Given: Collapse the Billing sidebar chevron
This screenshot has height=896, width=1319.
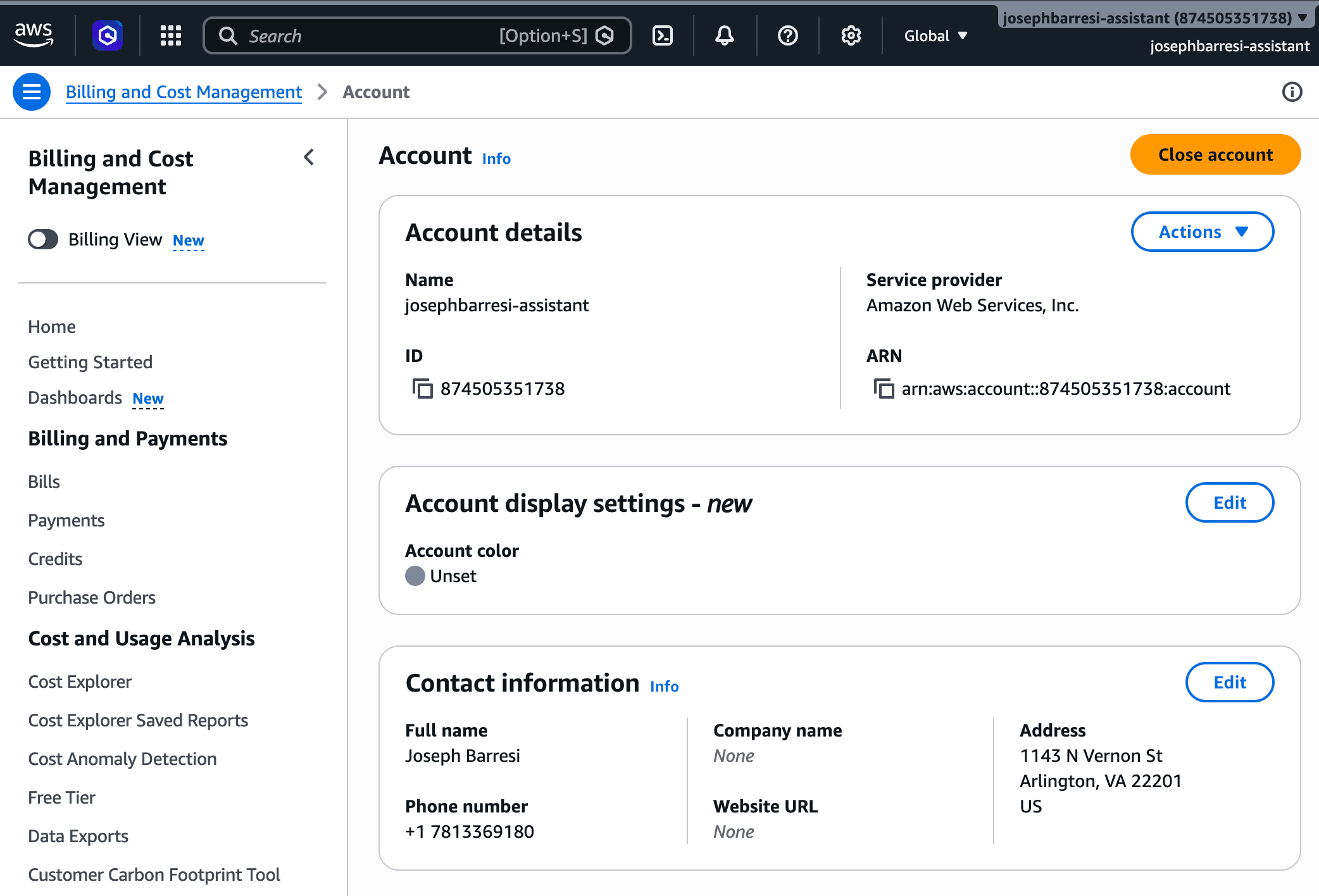Looking at the screenshot, I should click(x=309, y=157).
